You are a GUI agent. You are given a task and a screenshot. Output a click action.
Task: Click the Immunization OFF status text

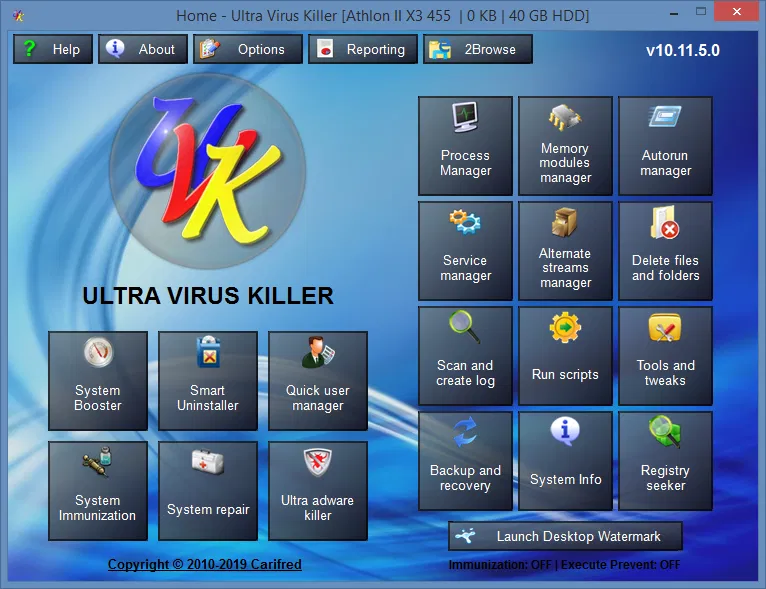pos(500,565)
